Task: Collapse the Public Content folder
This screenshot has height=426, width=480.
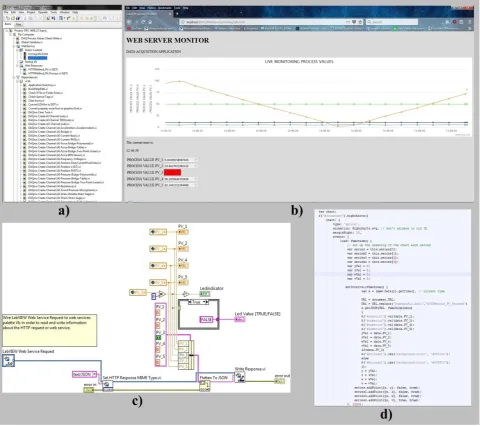Action: (x=17, y=50)
